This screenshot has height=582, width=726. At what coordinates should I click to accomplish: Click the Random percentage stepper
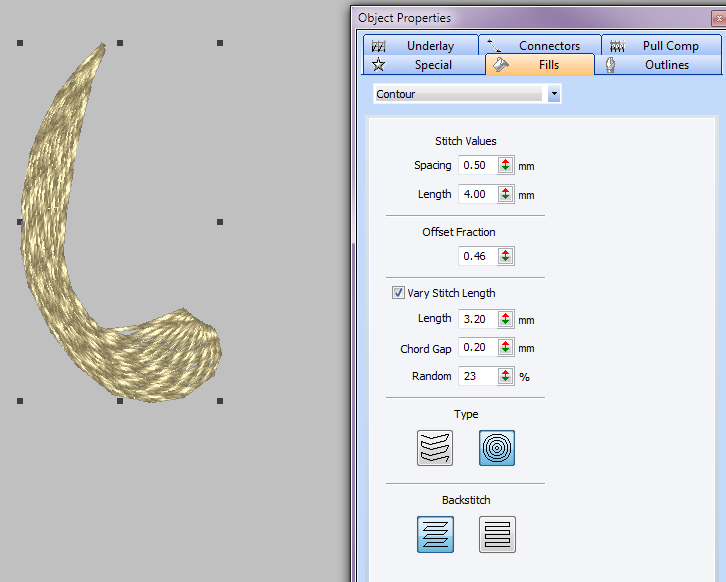[506, 377]
